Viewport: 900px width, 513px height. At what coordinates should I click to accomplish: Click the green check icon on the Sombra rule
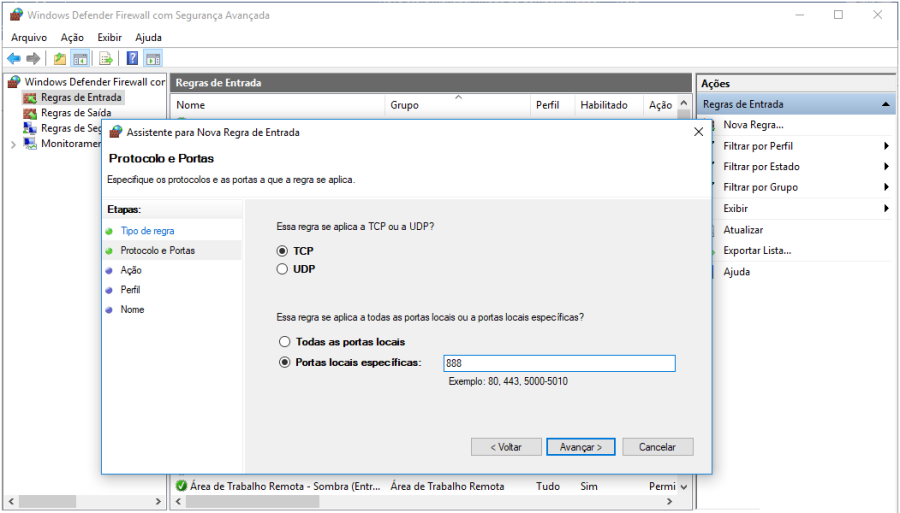[181, 486]
